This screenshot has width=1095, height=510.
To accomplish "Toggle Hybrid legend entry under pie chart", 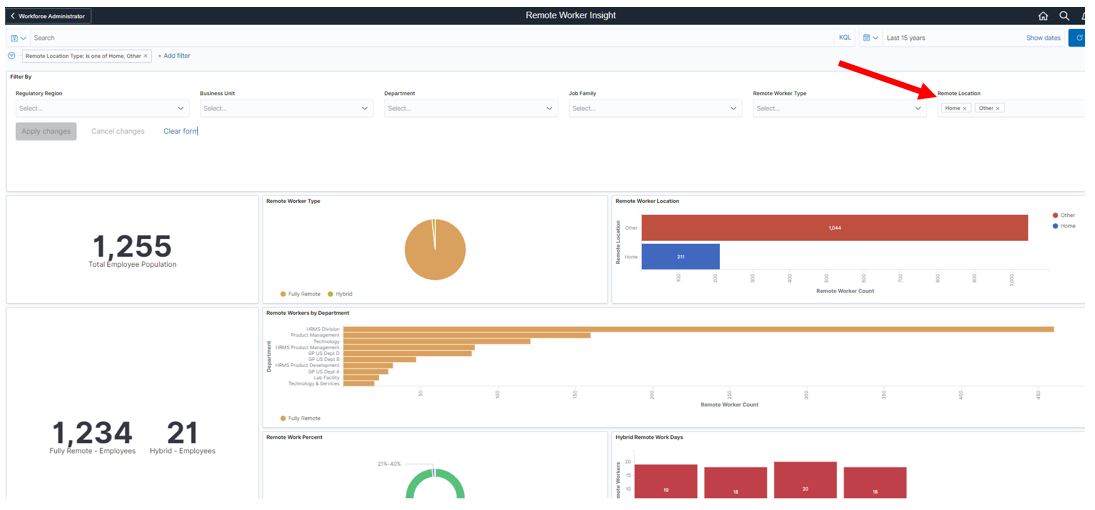I will click(340, 294).
